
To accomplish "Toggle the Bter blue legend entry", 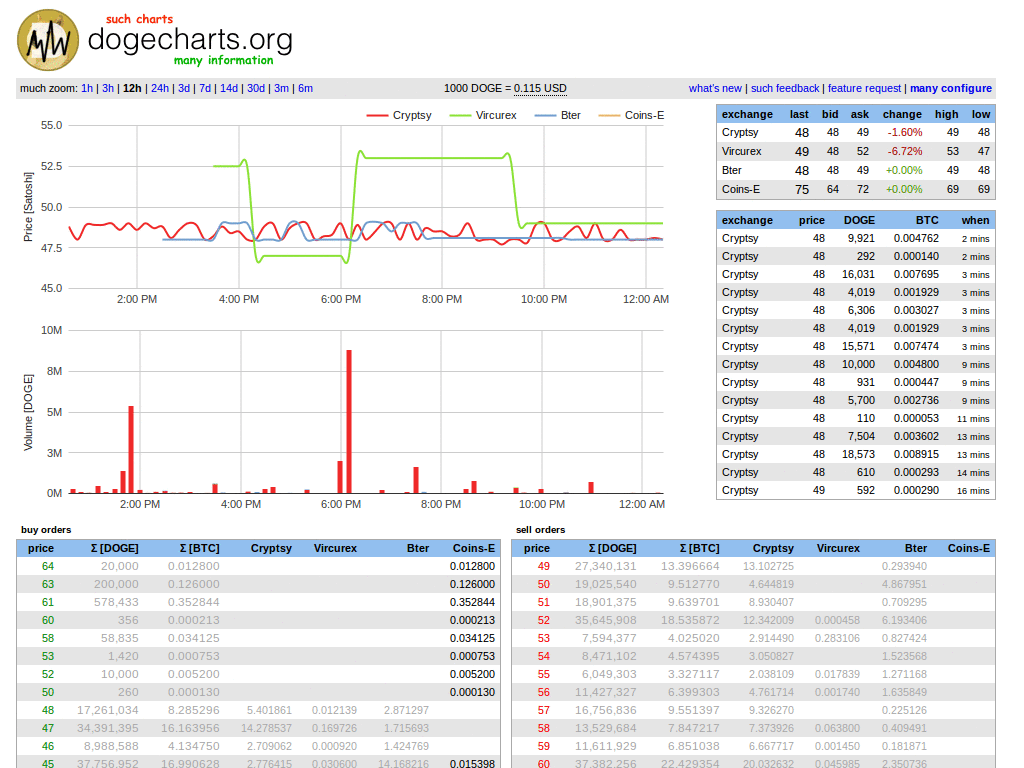I will (558, 115).
